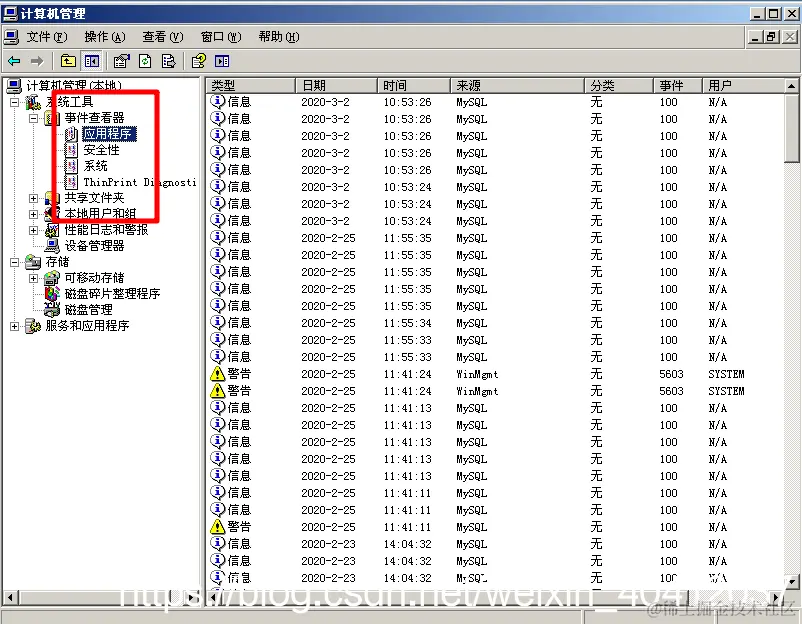Click the time cell 11:55:34
The width and height of the screenshot is (802, 624).
click(x=408, y=323)
